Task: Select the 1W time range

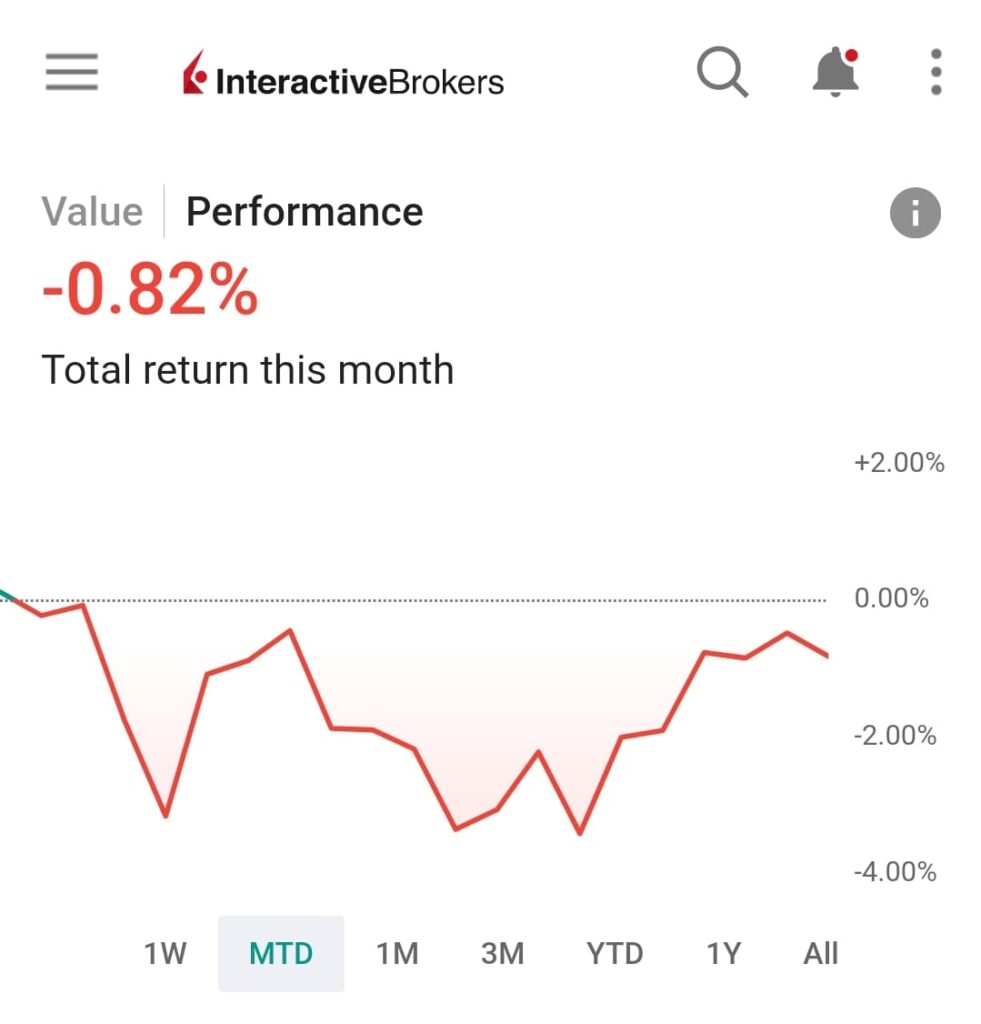Action: pos(165,953)
